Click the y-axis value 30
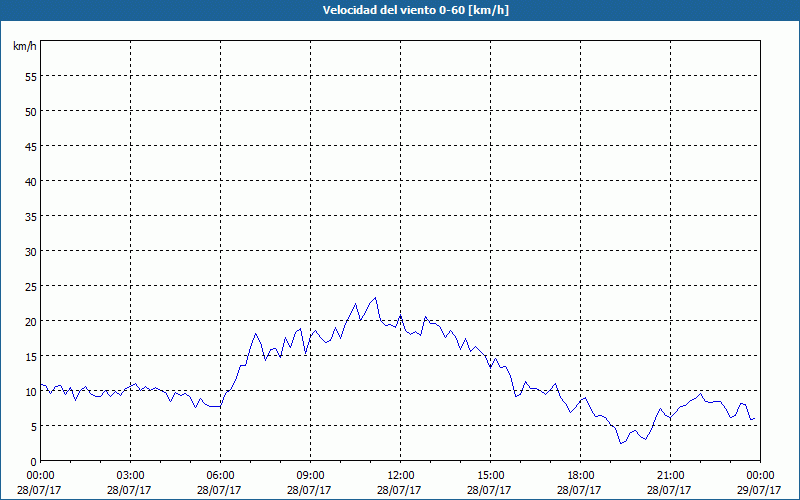Image resolution: width=800 pixels, height=500 pixels. coord(31,252)
